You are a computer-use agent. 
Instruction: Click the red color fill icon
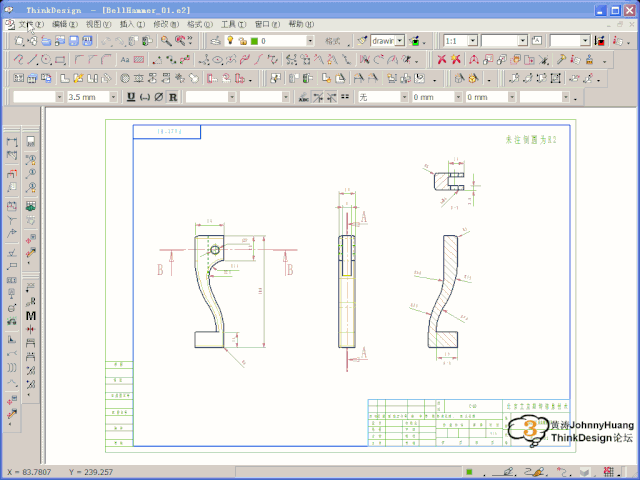[x=600, y=41]
